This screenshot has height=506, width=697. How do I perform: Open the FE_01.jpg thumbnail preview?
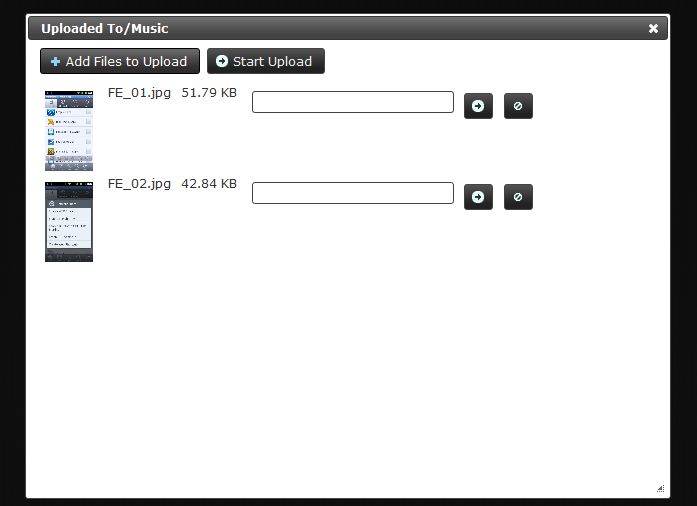[x=69, y=131]
